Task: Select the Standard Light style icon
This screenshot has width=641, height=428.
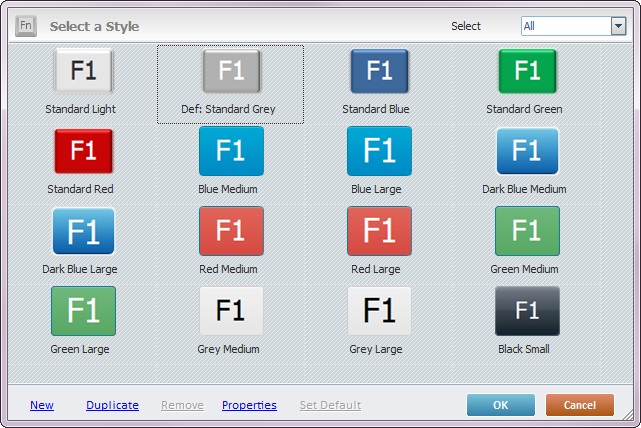Action: pyautogui.click(x=83, y=72)
